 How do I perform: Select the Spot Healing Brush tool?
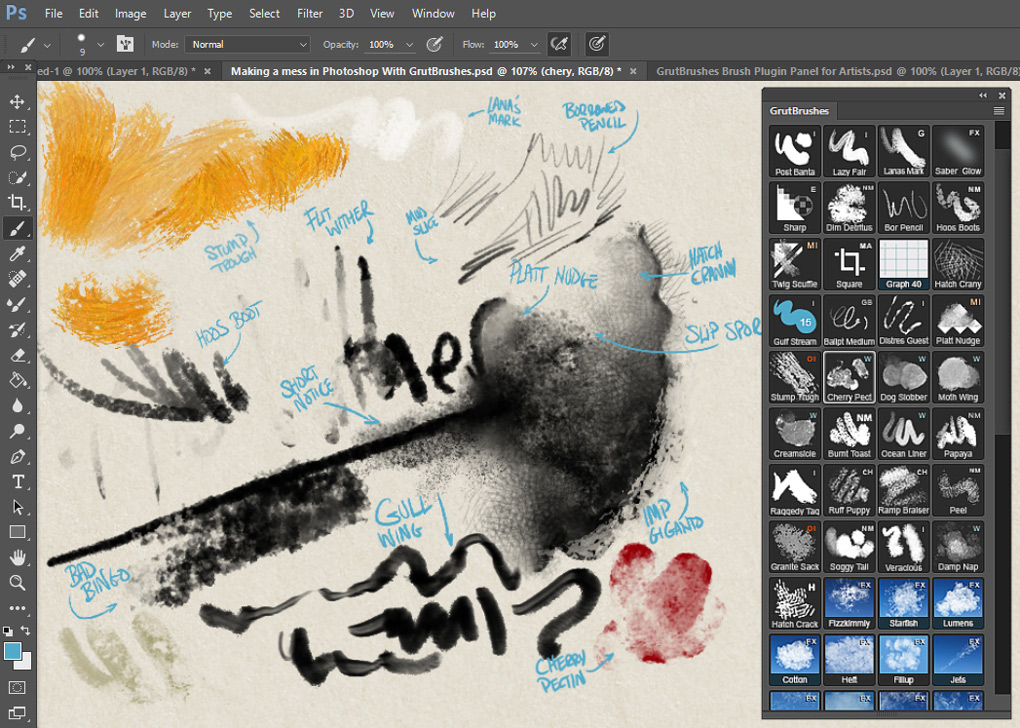(18, 279)
